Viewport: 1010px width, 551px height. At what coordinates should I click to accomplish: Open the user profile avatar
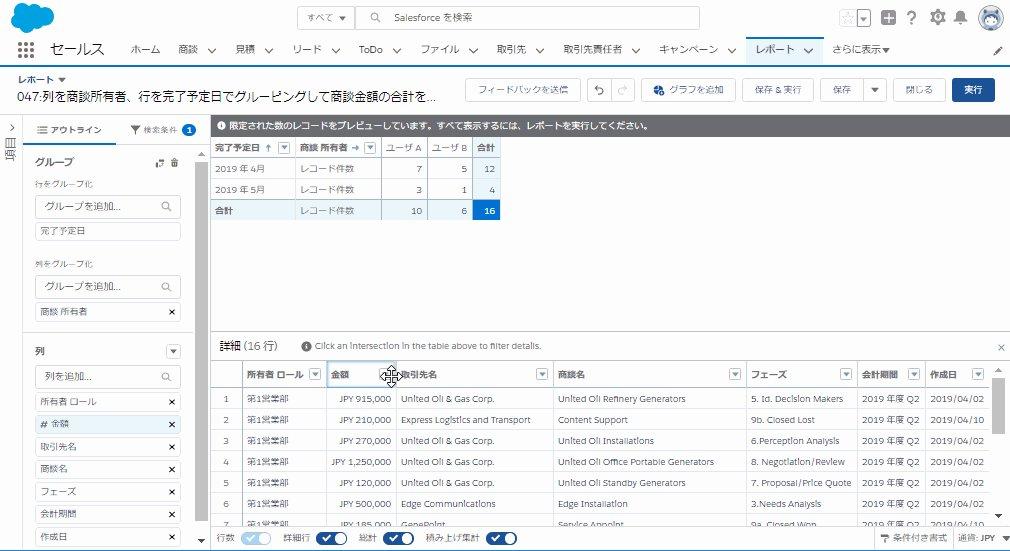click(991, 18)
